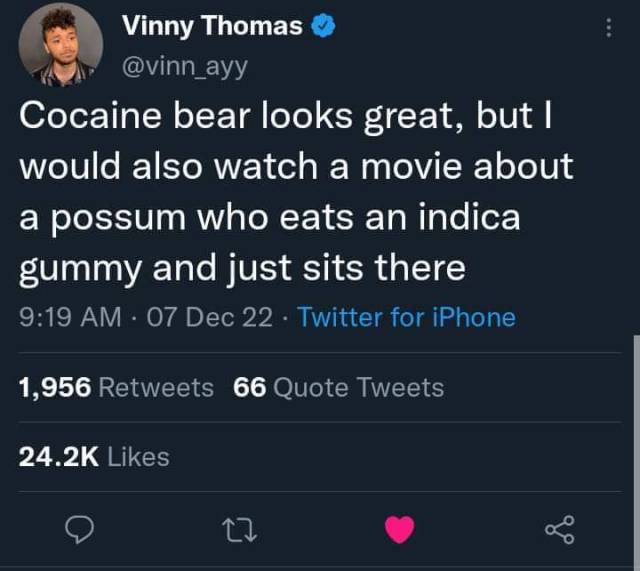Screen dimensions: 640x571
Task: Unlike the tweet via pink heart
Action: (x=400, y=529)
